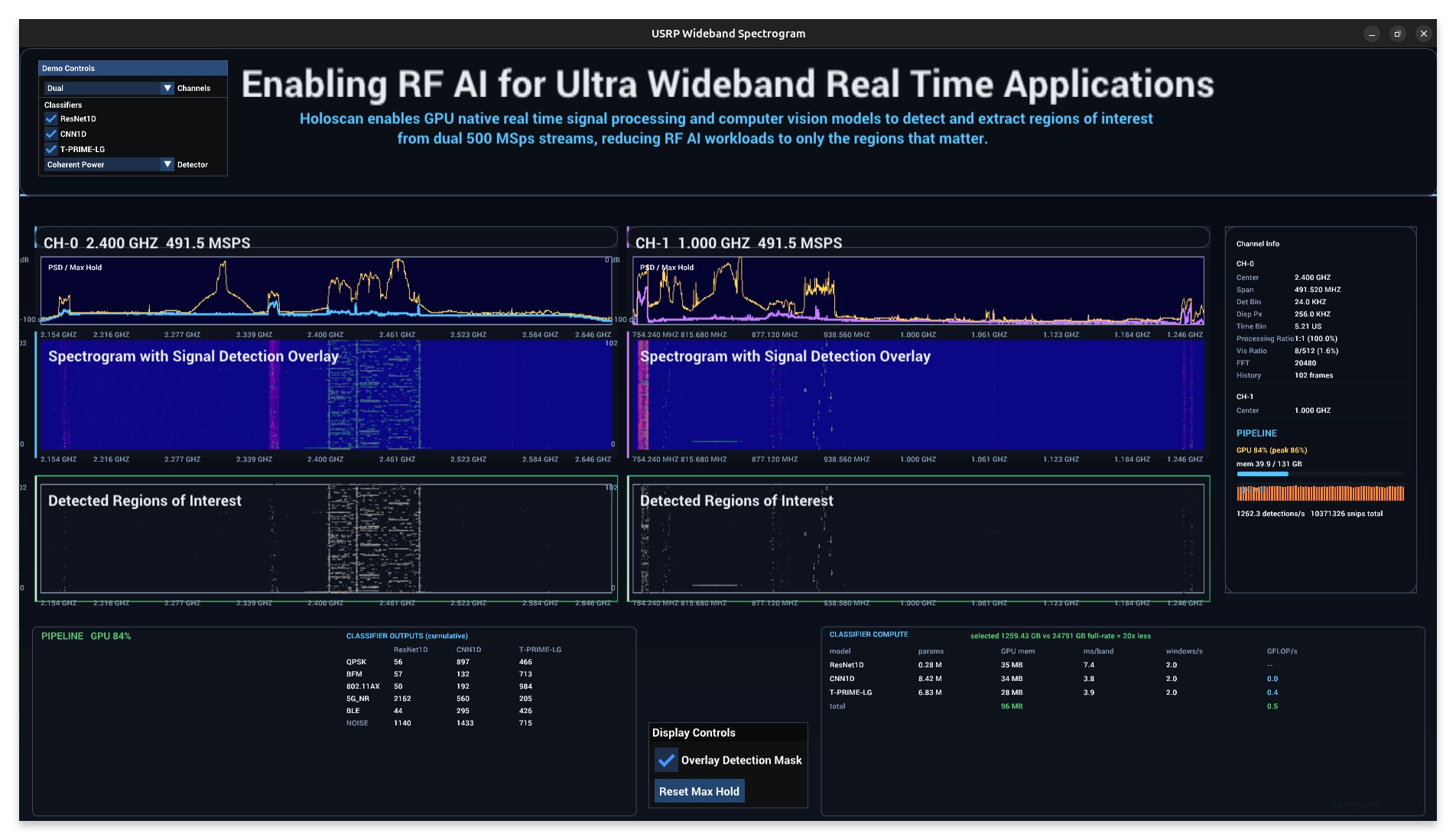Click the CH-0 spectrogram with detection overlay
Screen dimensions: 1456x840
coord(326,395)
